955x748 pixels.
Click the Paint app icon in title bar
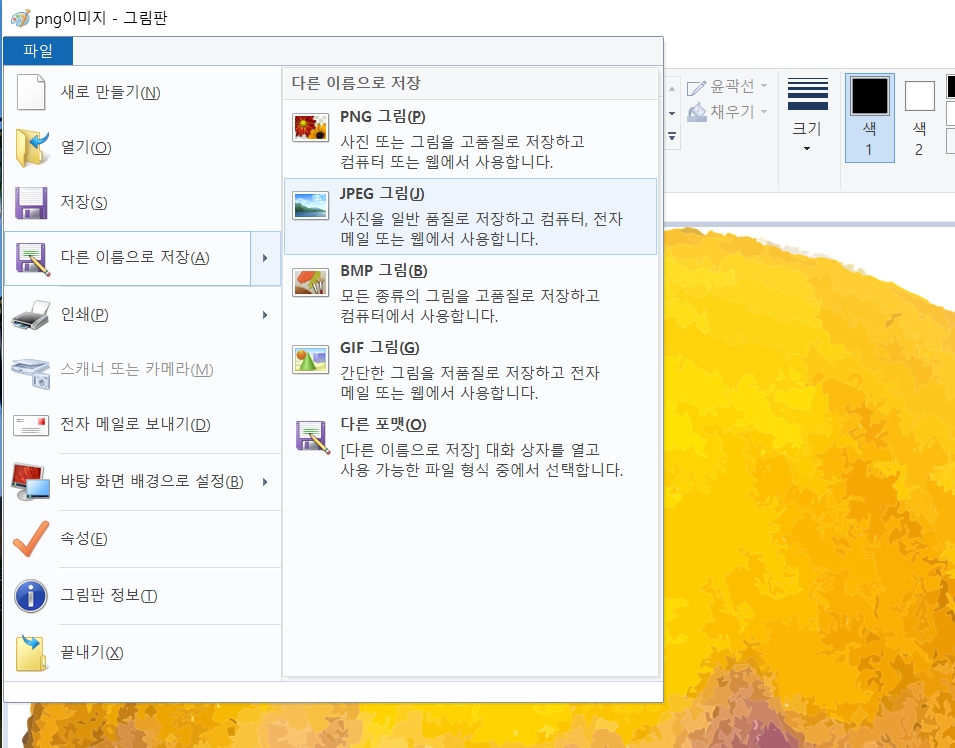[x=20, y=18]
